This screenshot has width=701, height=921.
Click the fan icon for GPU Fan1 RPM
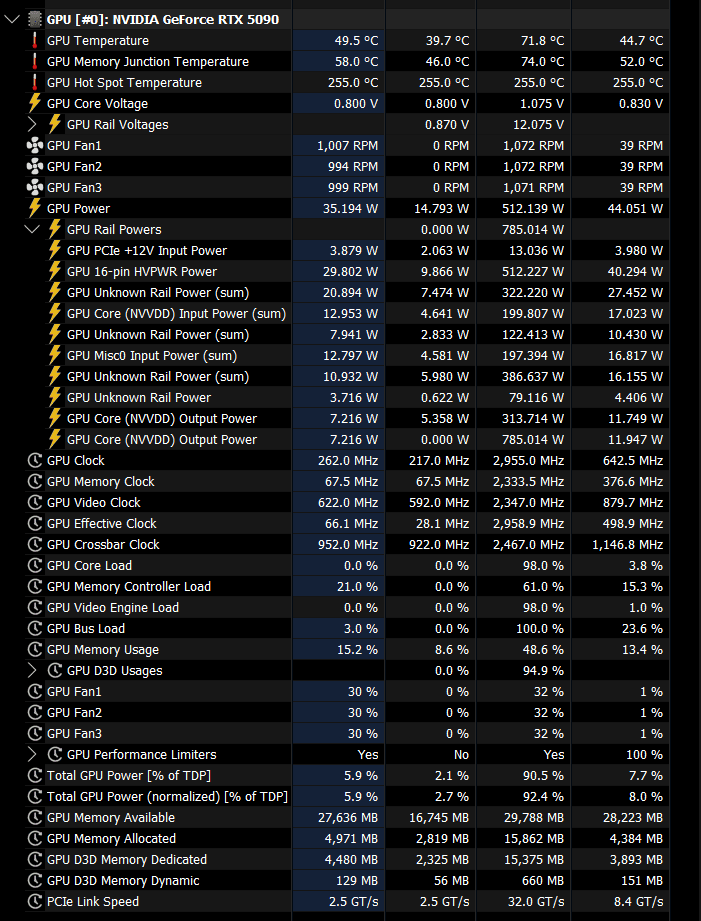click(x=35, y=146)
